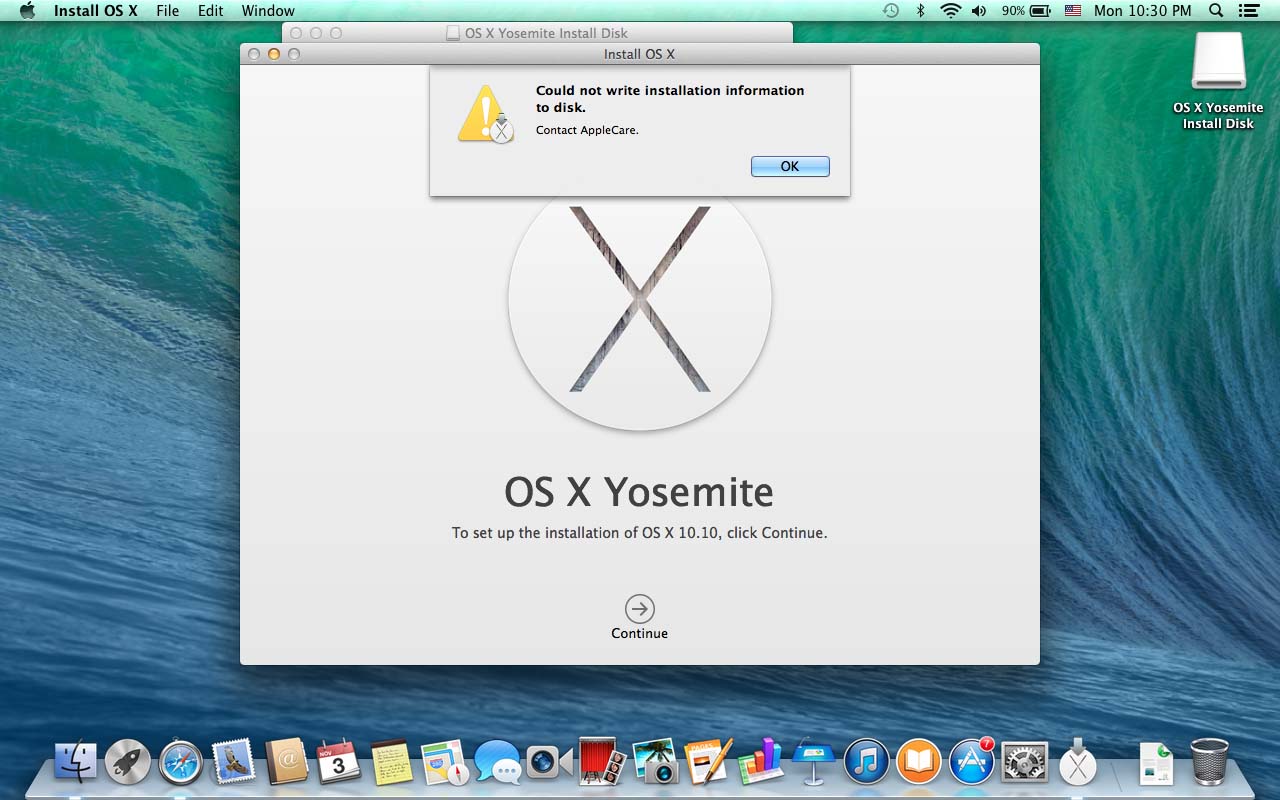Open the Documents stack in the Dock
1280x800 pixels.
pyautogui.click(x=1157, y=764)
